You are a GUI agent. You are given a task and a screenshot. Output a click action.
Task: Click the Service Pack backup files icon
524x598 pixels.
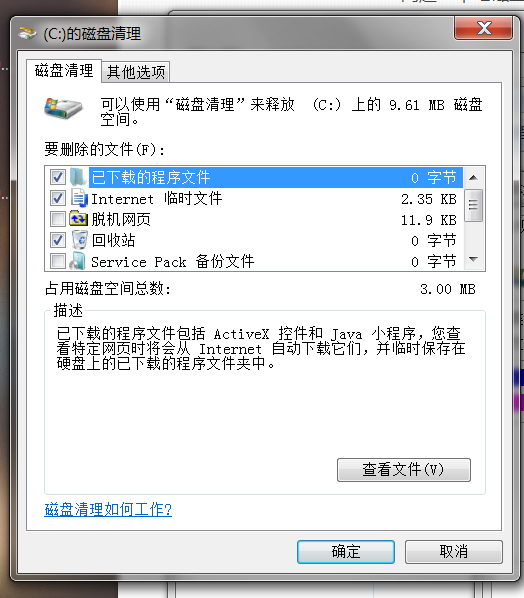[x=77, y=261]
